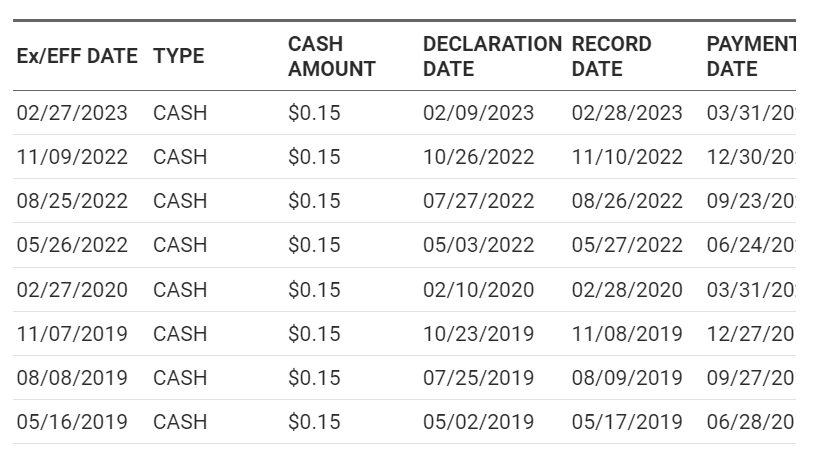Select declaration date 07/25/2019
Viewport: 831px width, 453px height.
click(x=478, y=378)
